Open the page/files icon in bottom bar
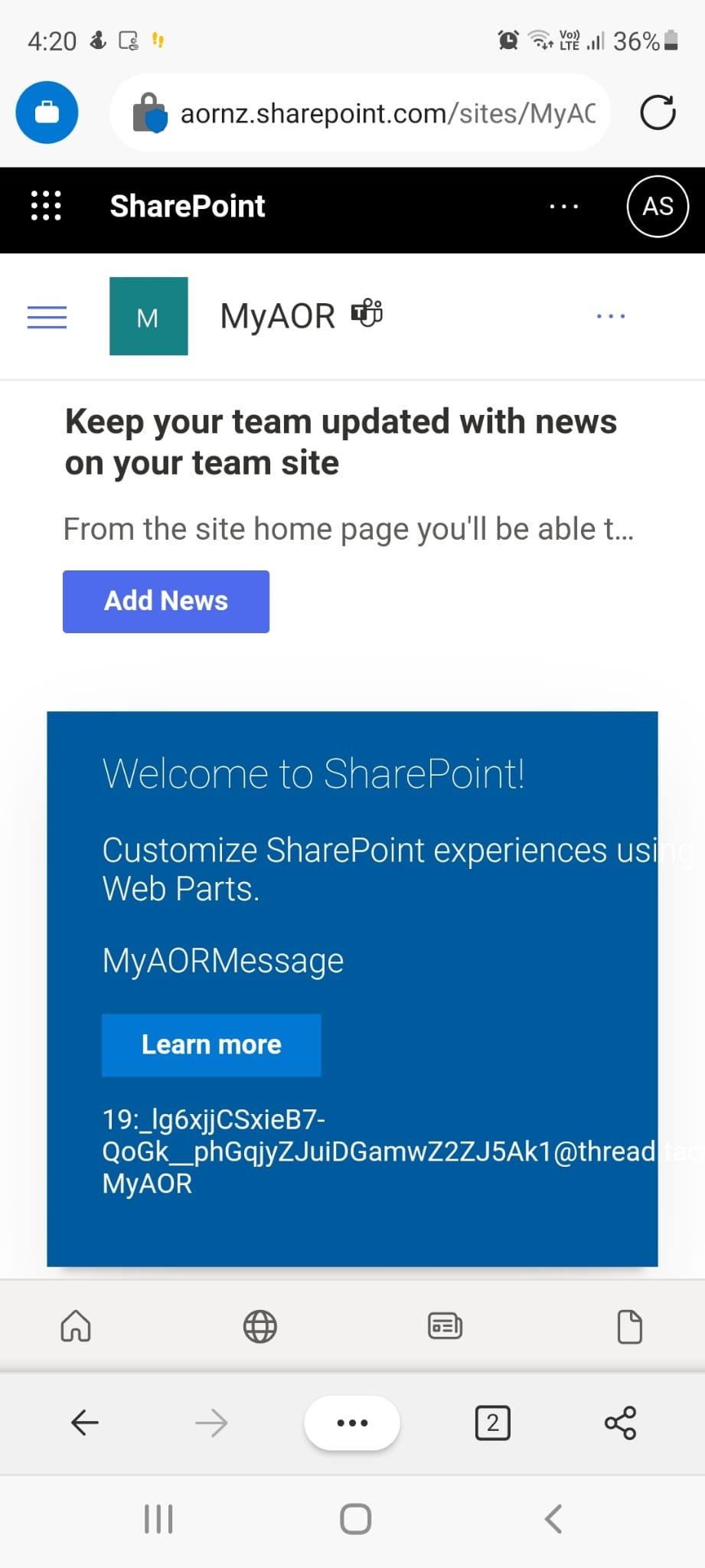 629,1326
